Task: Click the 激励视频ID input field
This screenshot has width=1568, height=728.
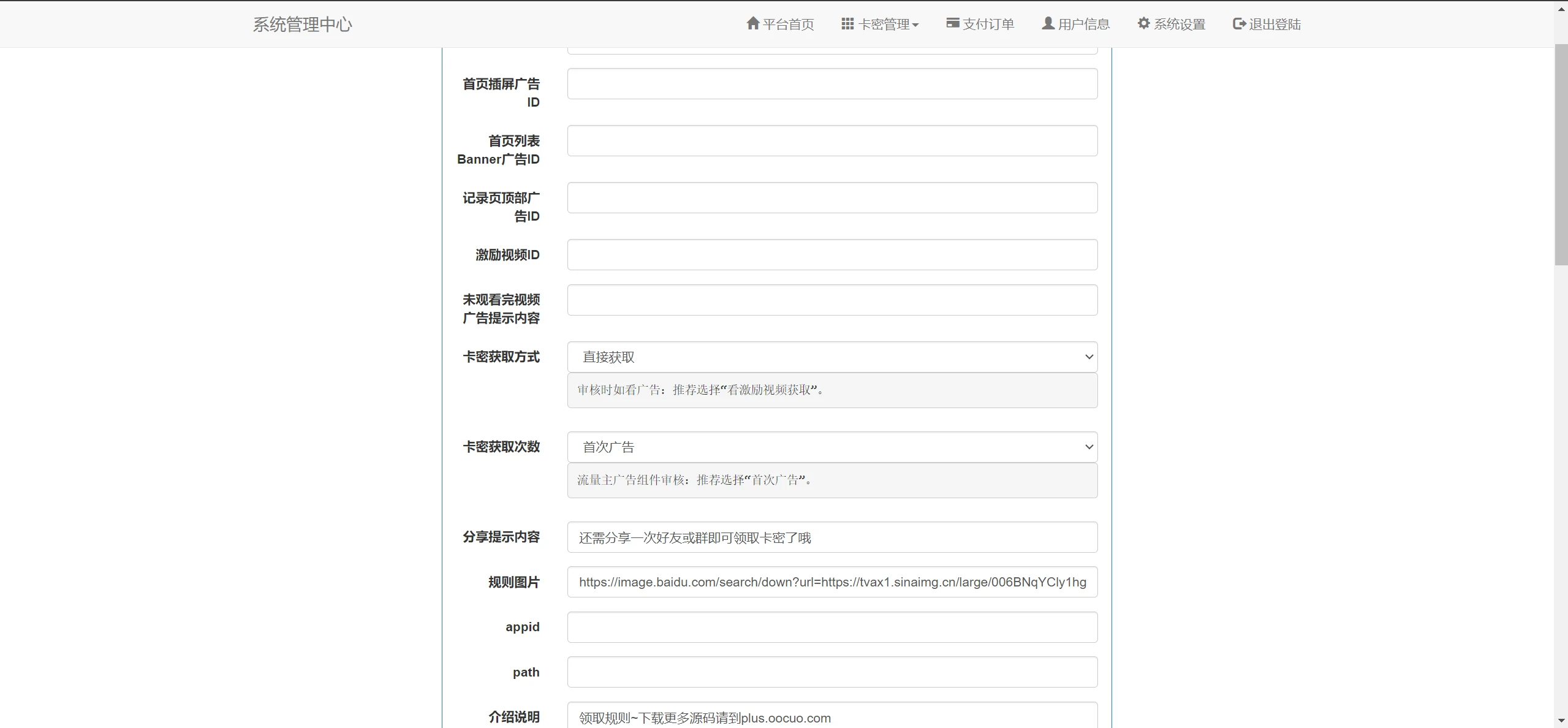Action: tap(831, 254)
